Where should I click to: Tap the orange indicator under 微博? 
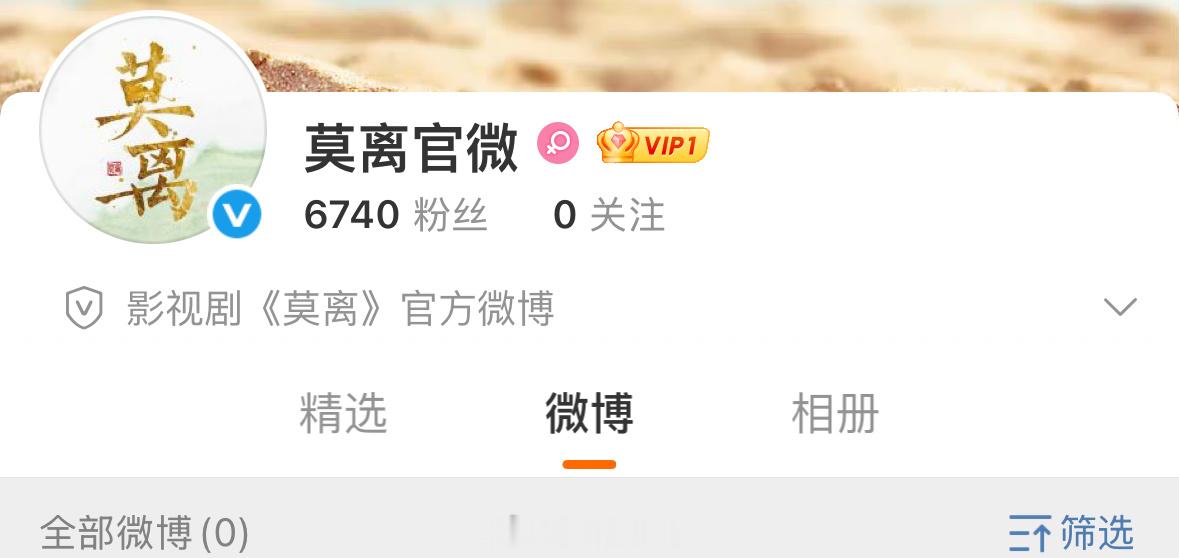pos(589,464)
